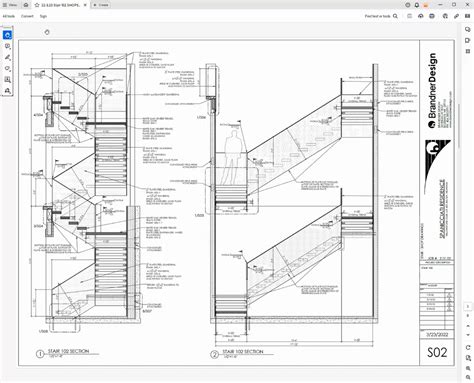Open the notifications bell
The width and height of the screenshot is (474, 383).
(417, 5)
